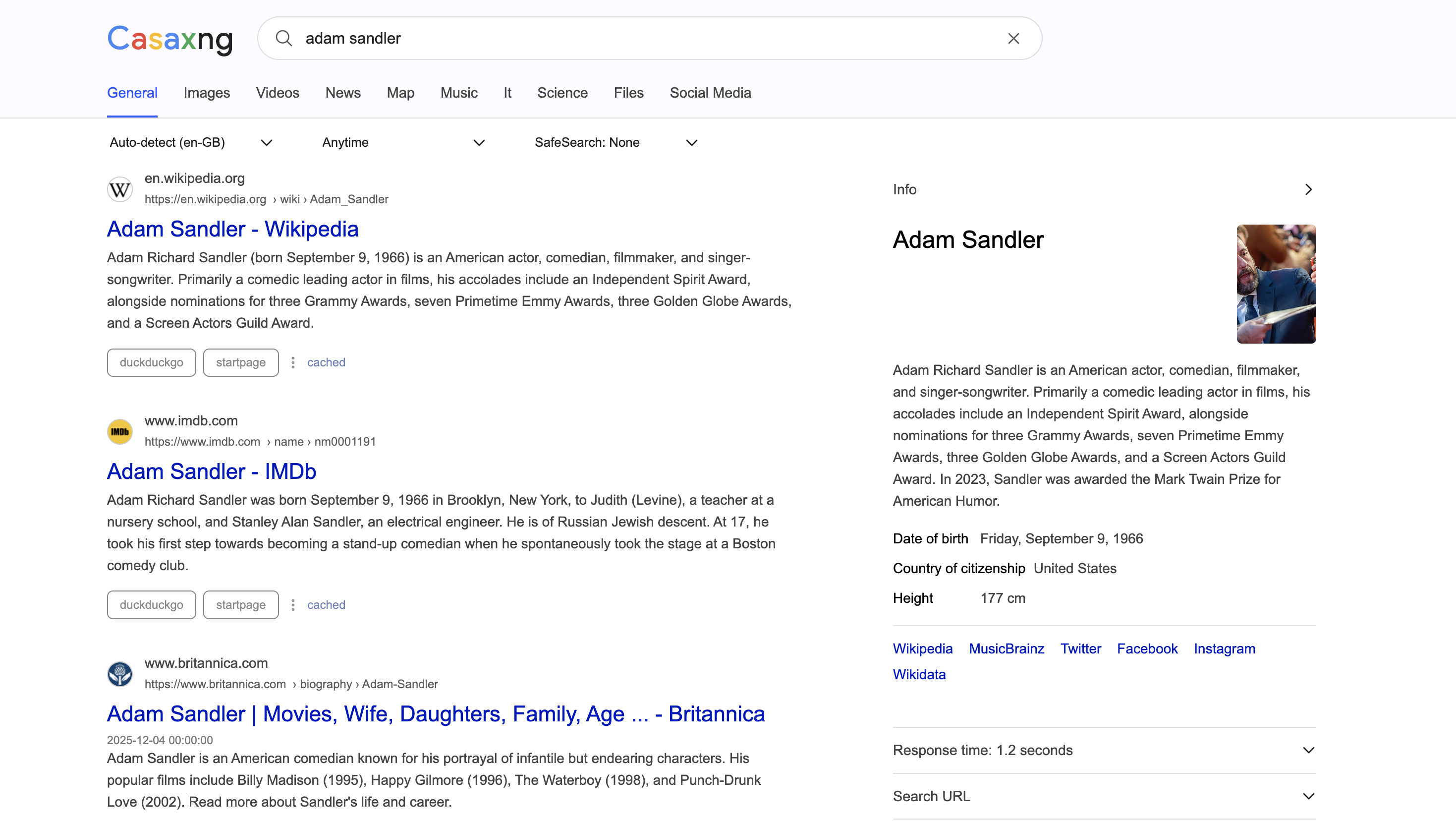1456x826 pixels.
Task: Open the Adam Sandler - IMDb result
Action: (212, 472)
